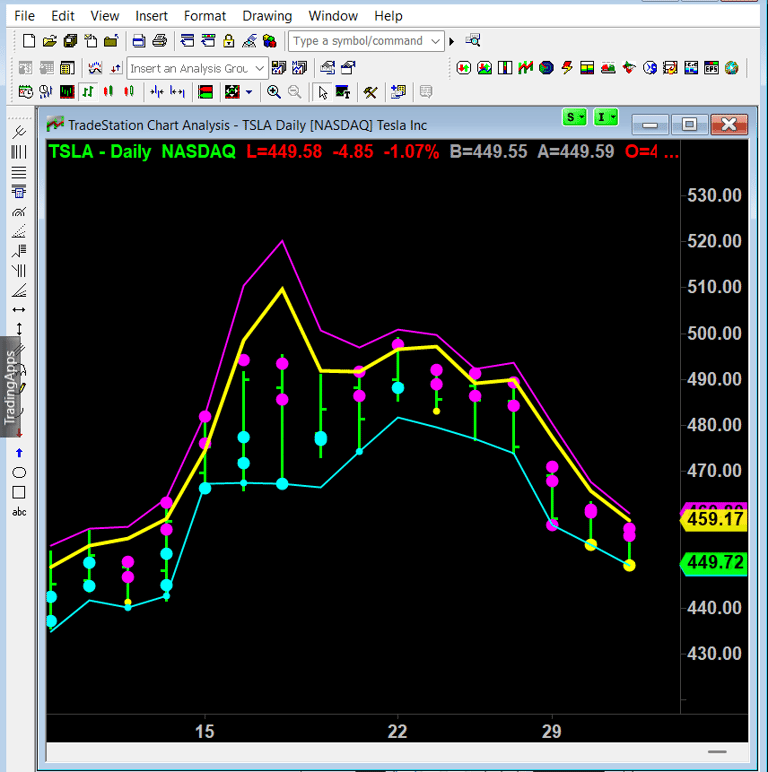Toggle the lock icon in the toolbar
The image size is (768, 772).
(x=228, y=41)
